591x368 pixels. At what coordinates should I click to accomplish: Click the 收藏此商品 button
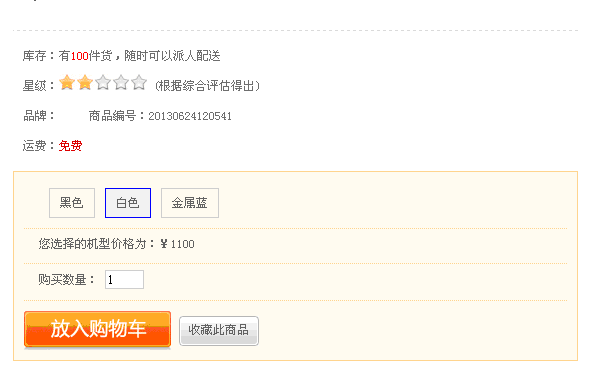point(219,331)
